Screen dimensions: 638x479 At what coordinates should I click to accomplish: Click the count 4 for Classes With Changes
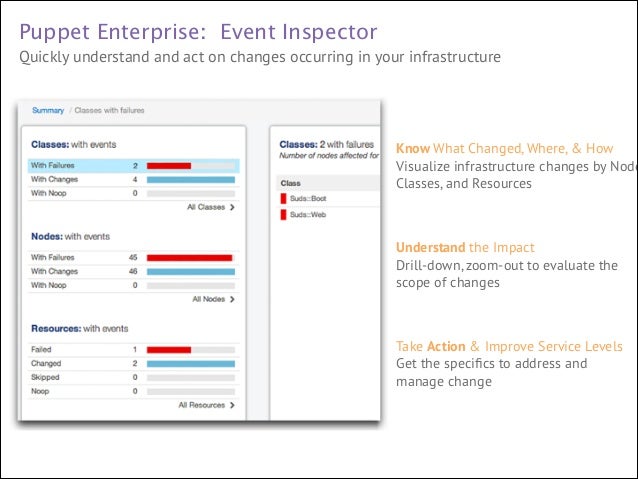pos(135,179)
